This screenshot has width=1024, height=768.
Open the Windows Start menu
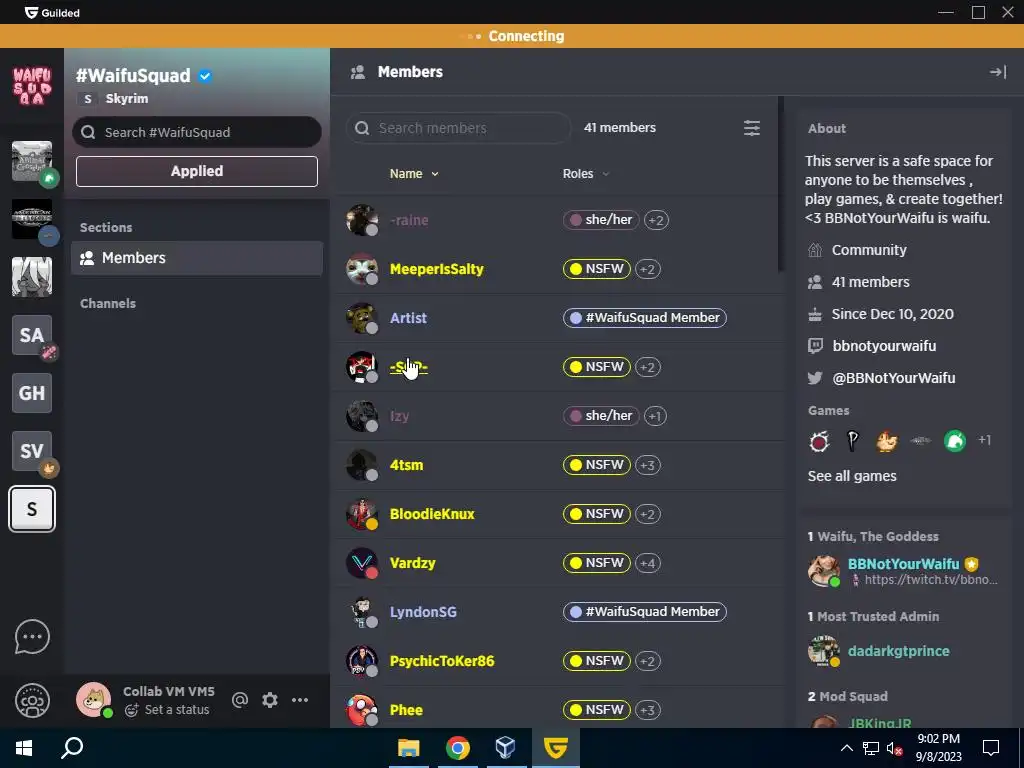pos(24,748)
